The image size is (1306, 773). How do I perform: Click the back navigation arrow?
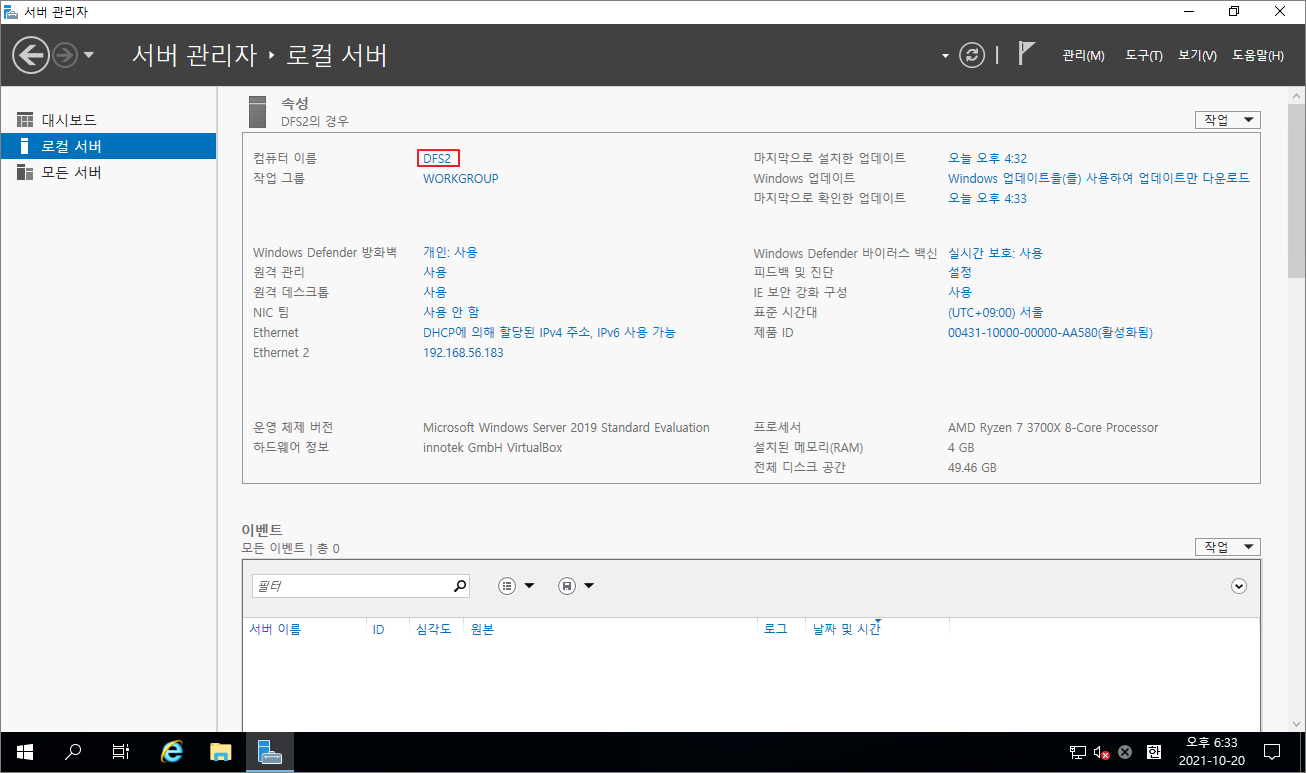31,55
